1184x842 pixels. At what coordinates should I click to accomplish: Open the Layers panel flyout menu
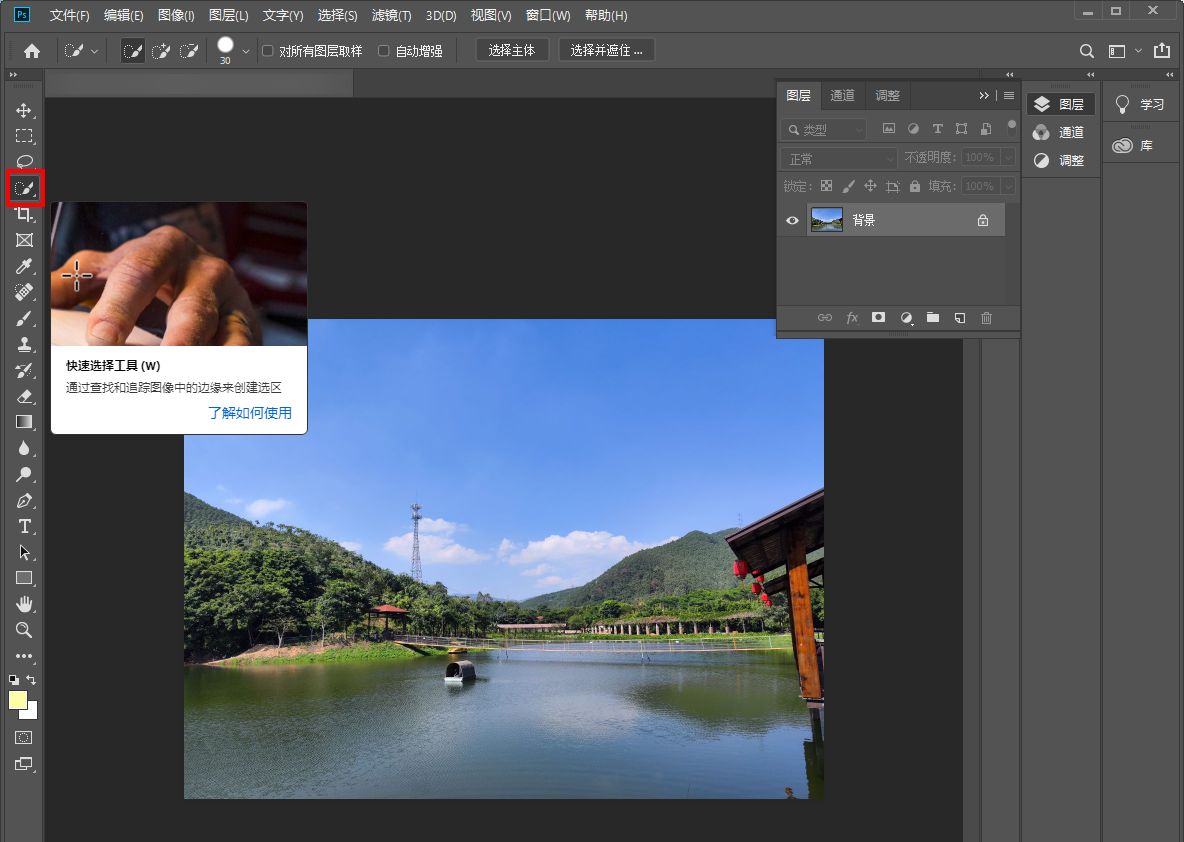1009,95
